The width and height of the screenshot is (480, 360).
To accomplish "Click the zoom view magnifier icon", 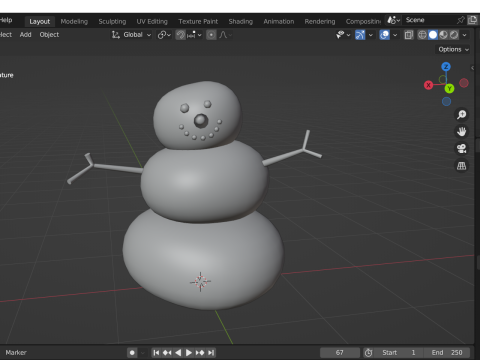I will pyautogui.click(x=462, y=115).
